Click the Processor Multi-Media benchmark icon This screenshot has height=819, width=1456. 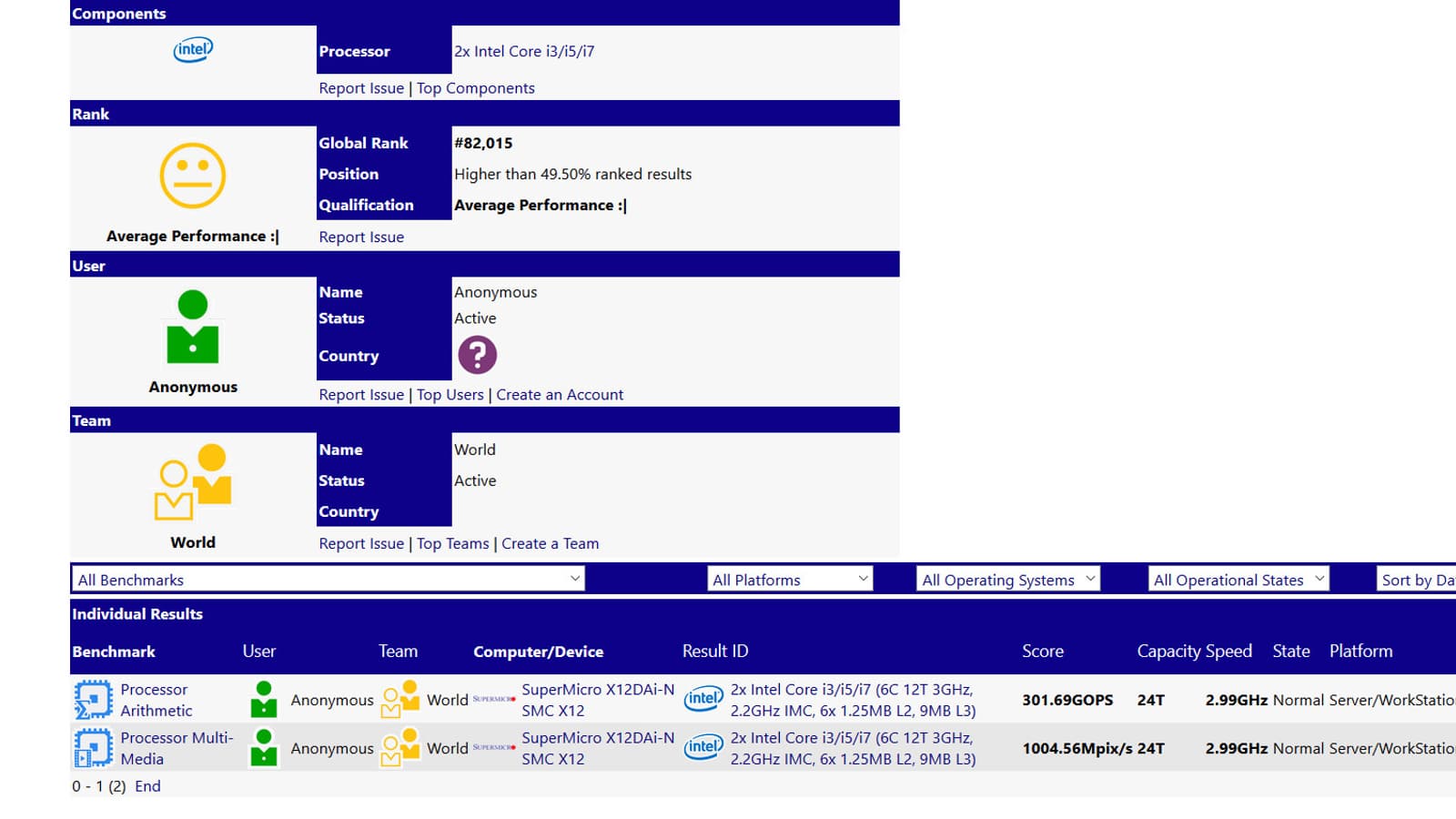pyautogui.click(x=93, y=748)
